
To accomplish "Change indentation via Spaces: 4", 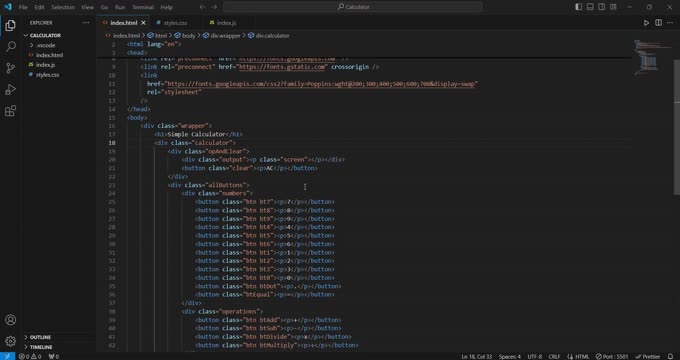I will click(x=510, y=357).
